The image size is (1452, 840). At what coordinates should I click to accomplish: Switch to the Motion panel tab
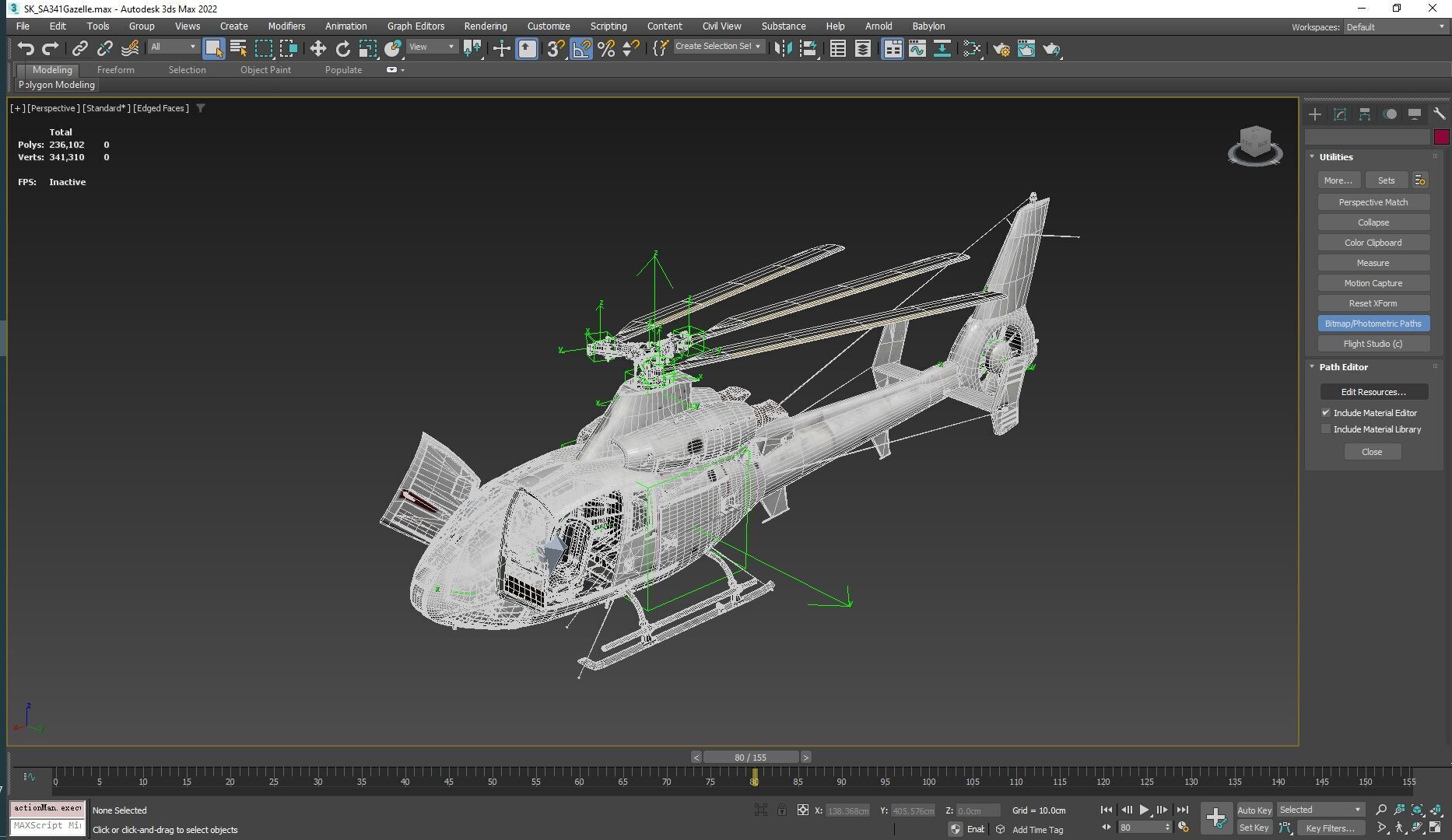click(1390, 114)
